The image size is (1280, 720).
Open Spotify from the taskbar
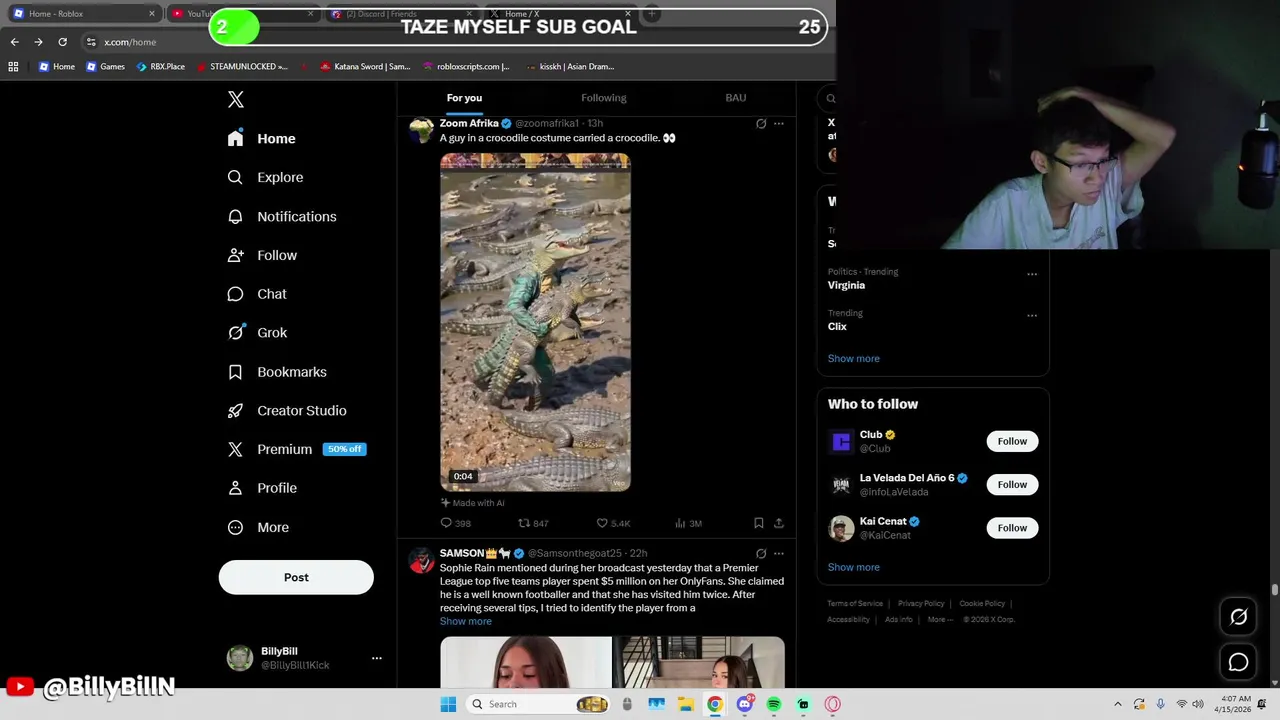coord(774,704)
